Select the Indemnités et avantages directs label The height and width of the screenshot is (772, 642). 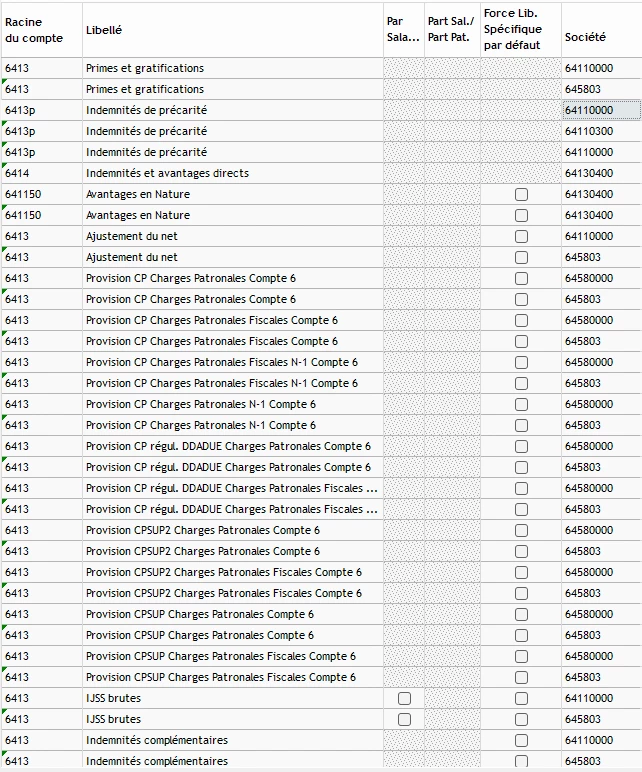(x=167, y=173)
